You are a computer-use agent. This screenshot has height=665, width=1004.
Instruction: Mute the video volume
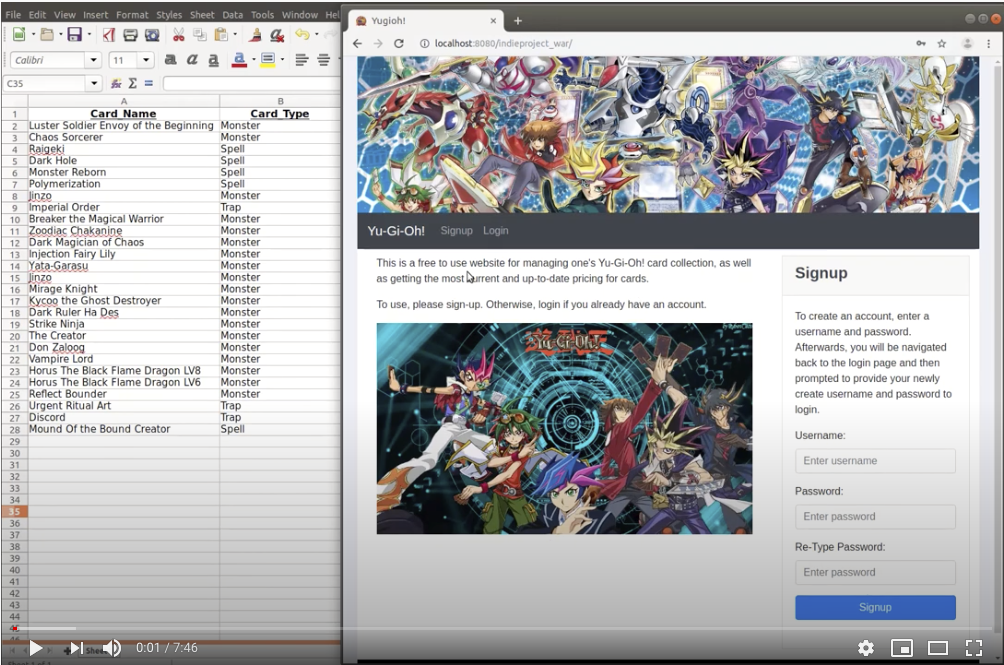112,648
